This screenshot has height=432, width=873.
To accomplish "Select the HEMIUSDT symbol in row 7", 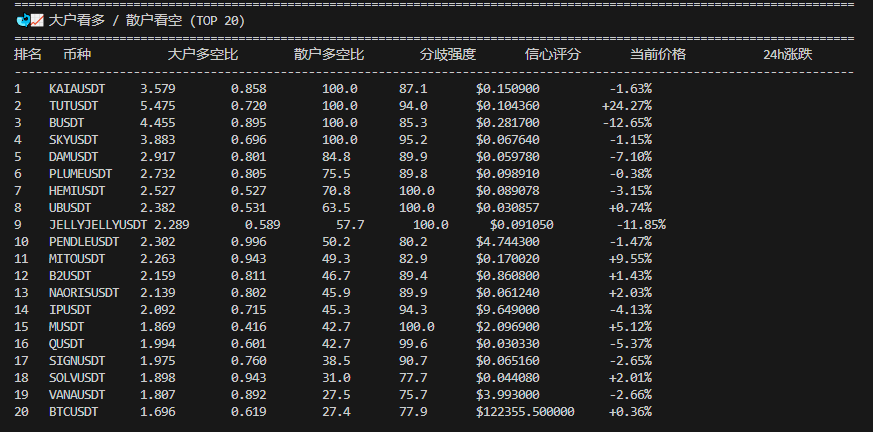I will 77,191.
